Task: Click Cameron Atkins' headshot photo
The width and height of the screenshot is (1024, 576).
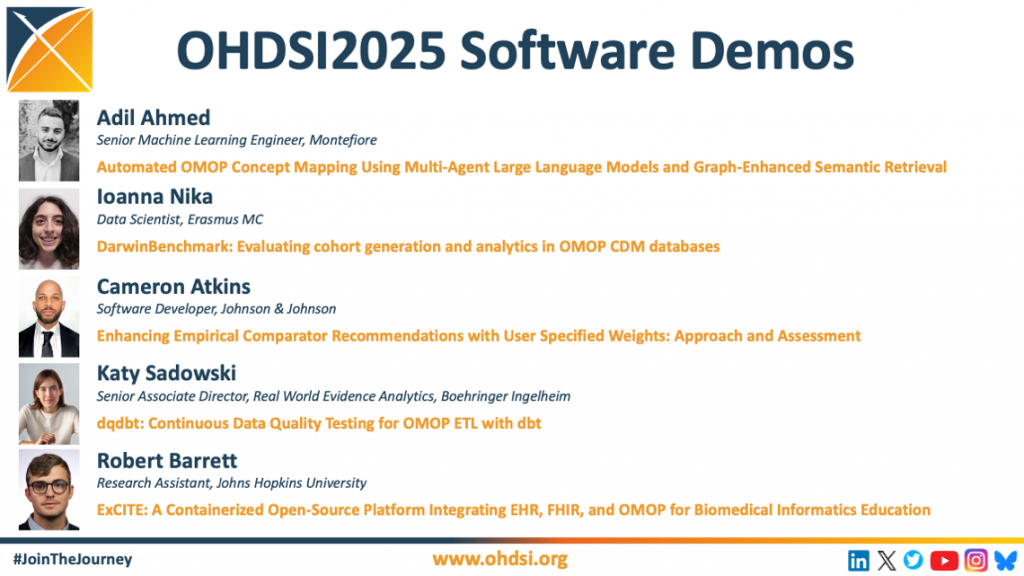Action: coord(49,318)
